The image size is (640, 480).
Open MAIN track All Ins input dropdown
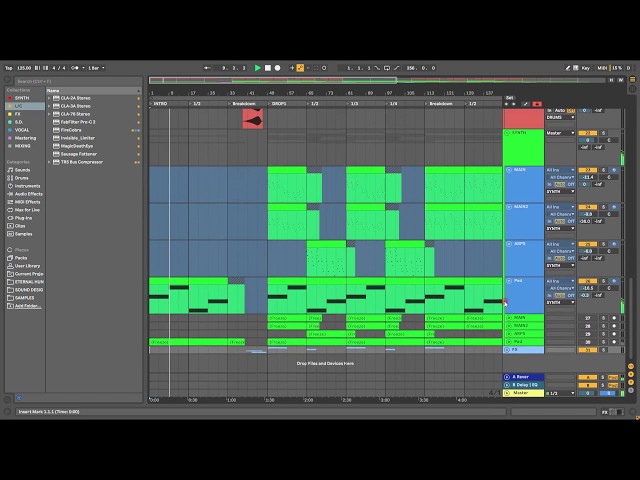[x=560, y=170]
